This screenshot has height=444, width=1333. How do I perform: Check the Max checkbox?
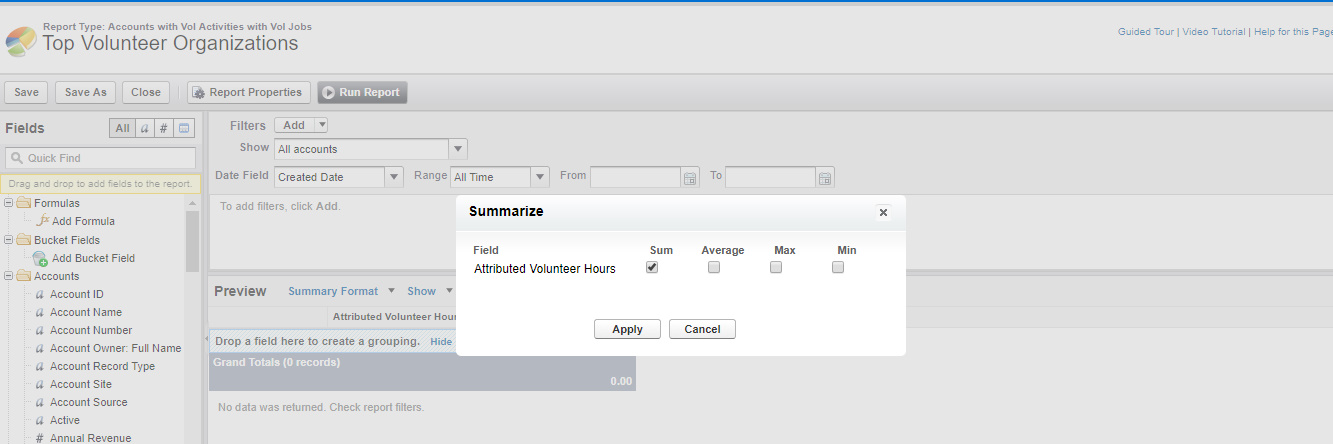[776, 267]
